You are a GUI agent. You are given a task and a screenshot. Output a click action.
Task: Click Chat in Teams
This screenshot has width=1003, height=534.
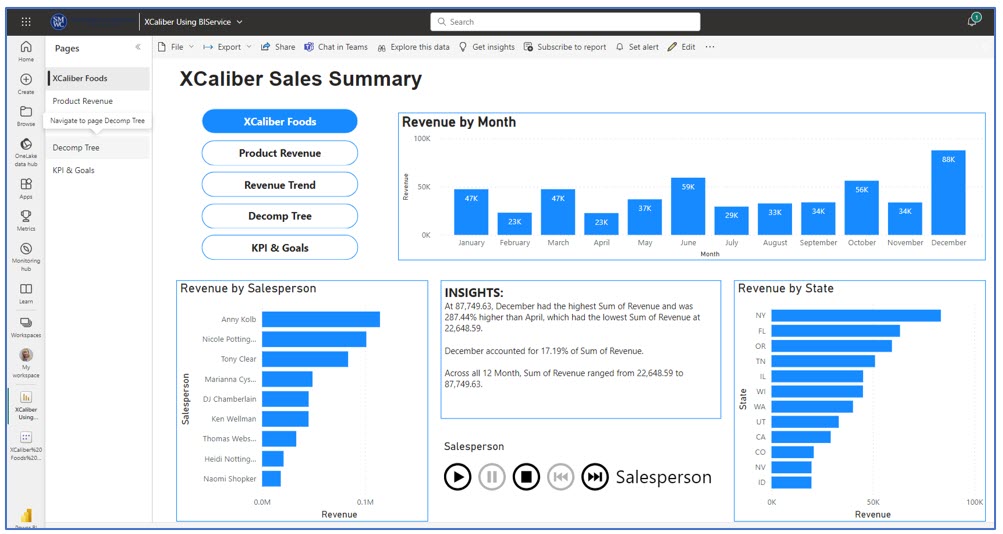pyautogui.click(x=336, y=47)
